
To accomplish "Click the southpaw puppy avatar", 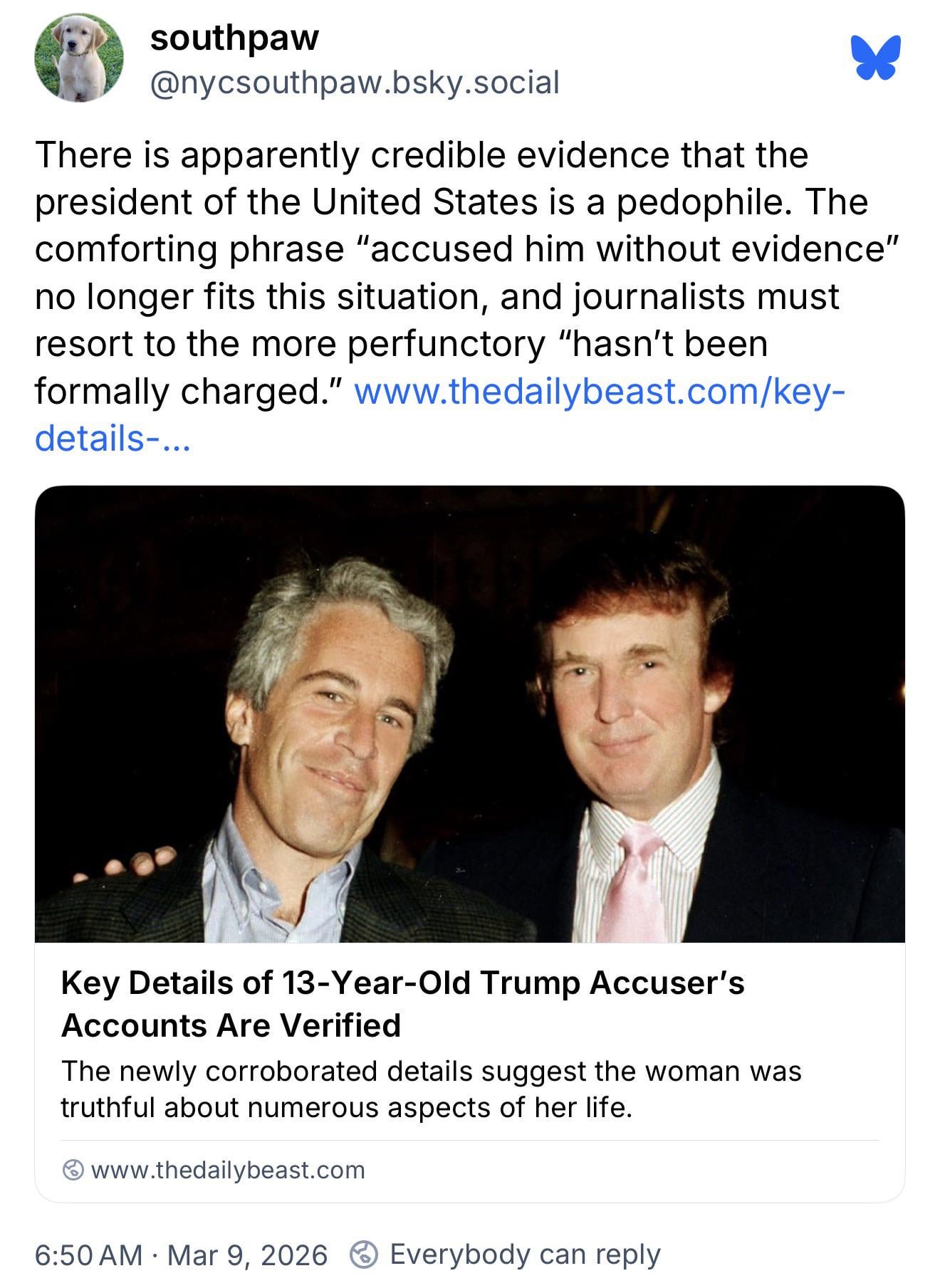I will [79, 58].
